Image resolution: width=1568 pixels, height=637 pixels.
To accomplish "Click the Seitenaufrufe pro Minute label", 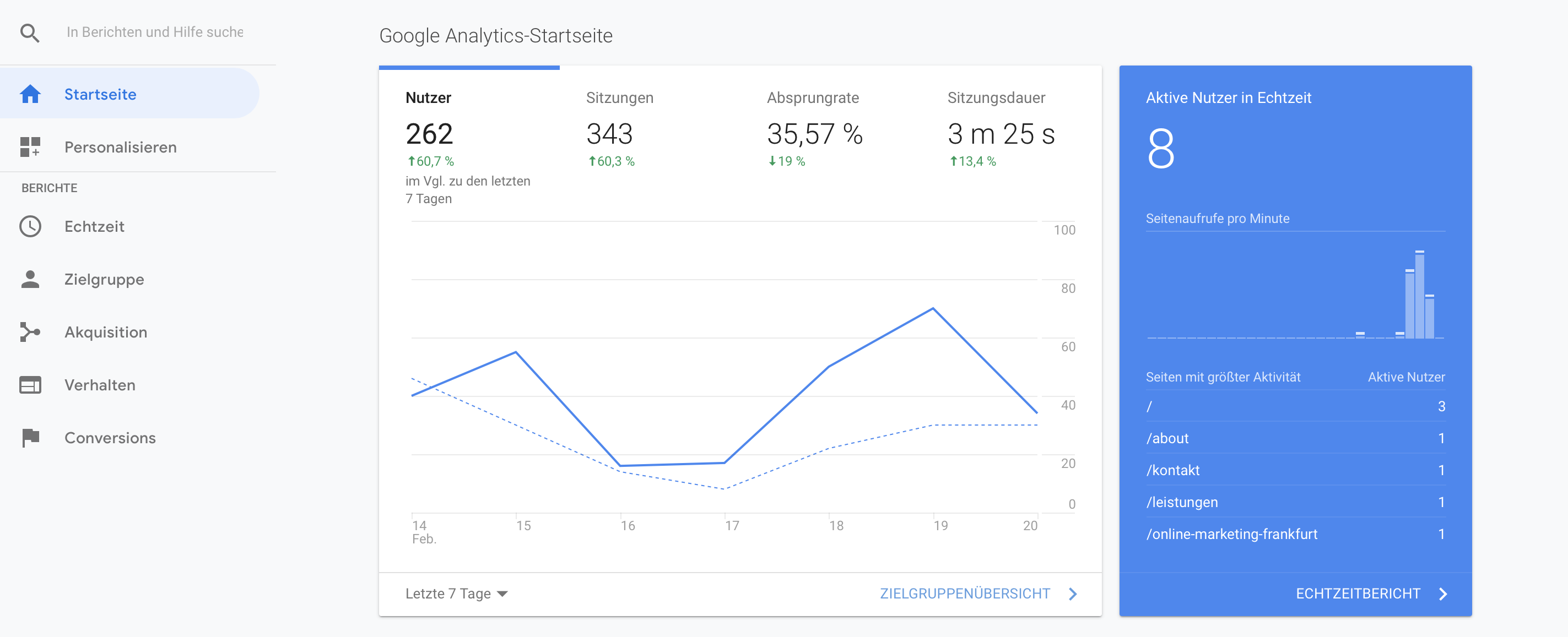I will click(1218, 219).
